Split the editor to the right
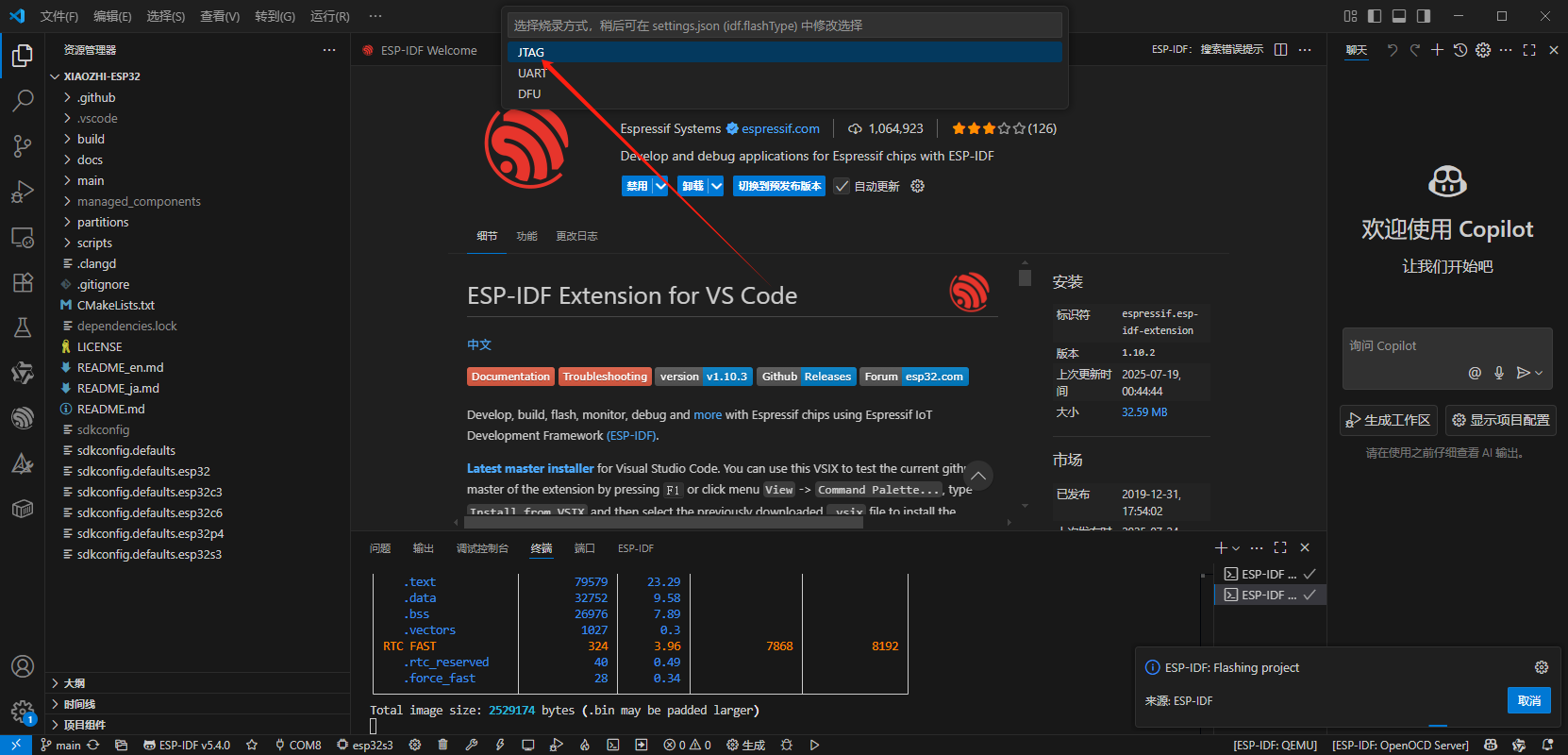Viewport: 1568px width, 755px height. [x=1280, y=50]
